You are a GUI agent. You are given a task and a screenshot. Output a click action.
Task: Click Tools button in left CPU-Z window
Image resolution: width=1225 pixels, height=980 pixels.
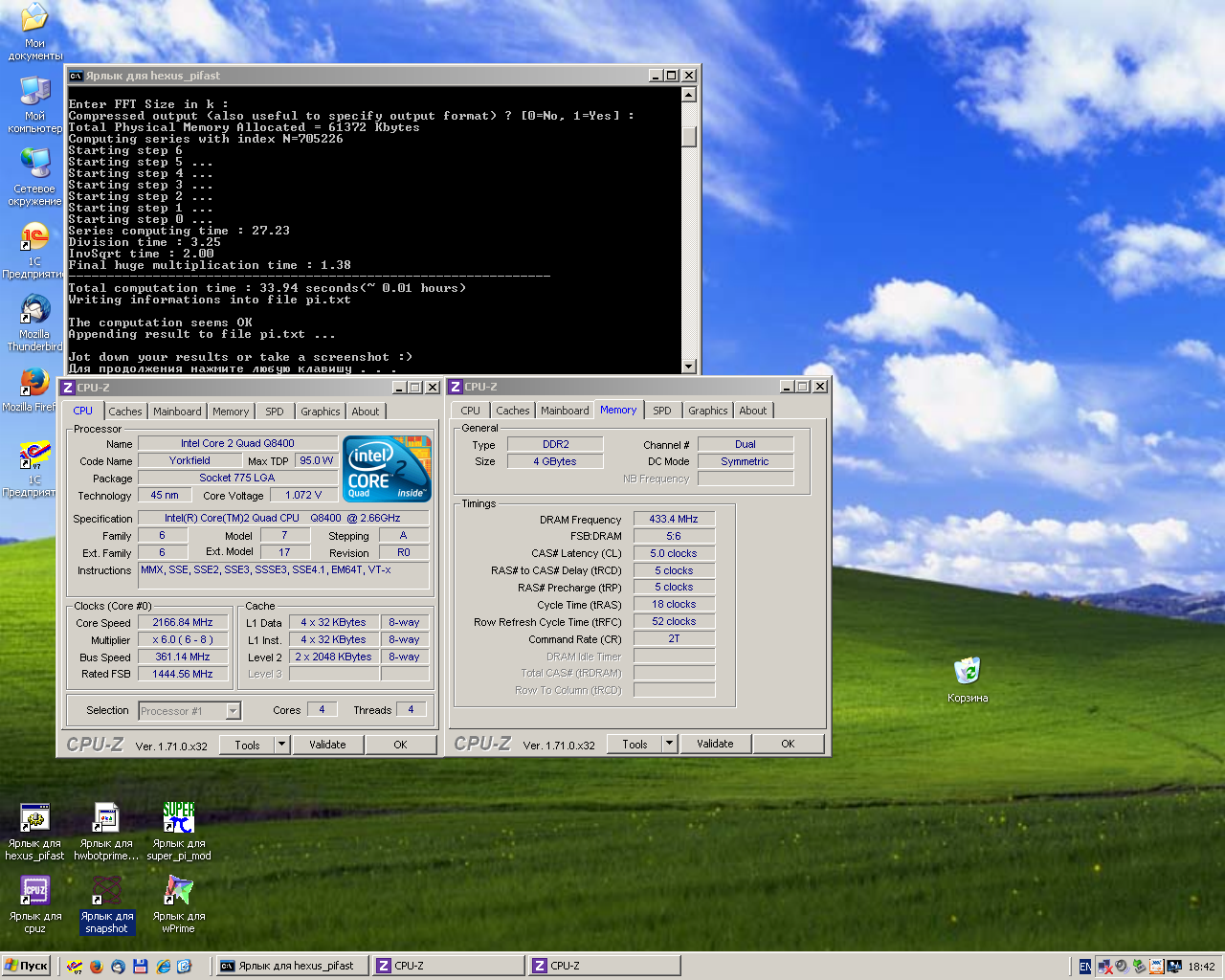(247, 745)
